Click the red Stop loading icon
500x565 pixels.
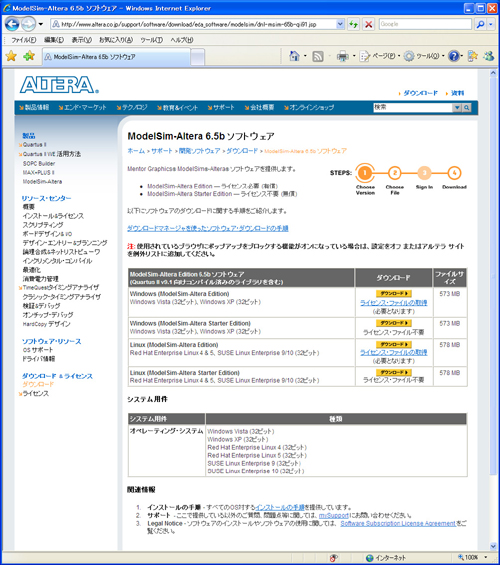click(x=369, y=24)
